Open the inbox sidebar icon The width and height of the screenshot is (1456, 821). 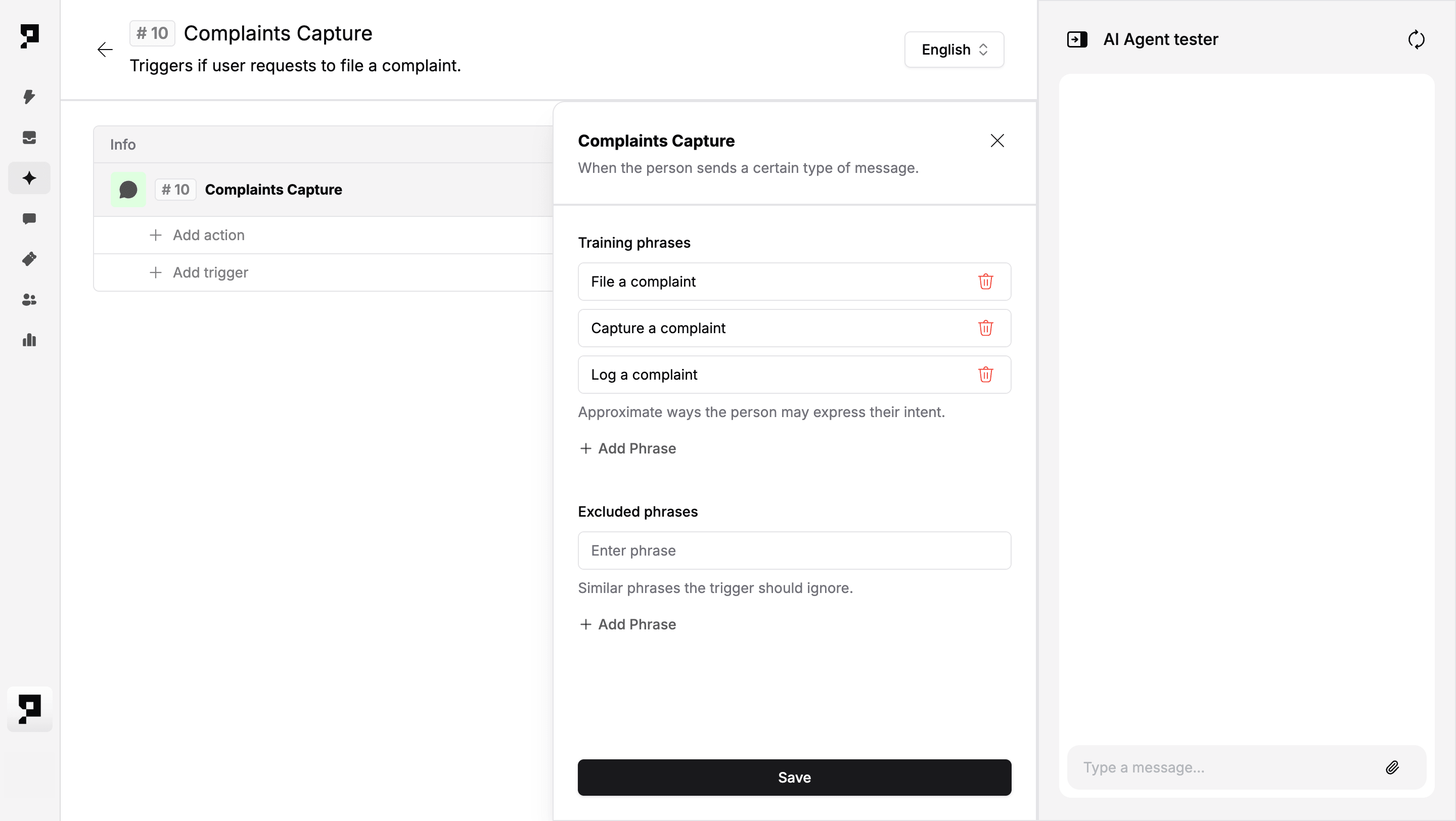[x=29, y=138]
